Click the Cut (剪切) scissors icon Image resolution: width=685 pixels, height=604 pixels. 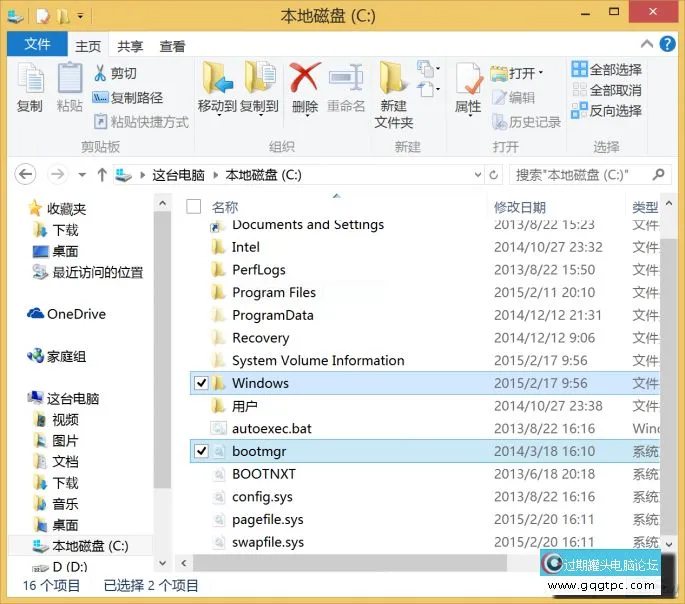coord(100,73)
